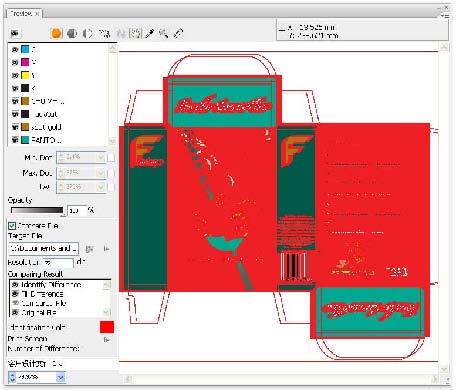The image size is (456, 390).
Task: Click the Print Screen arrow button
Action: pyautogui.click(x=106, y=340)
